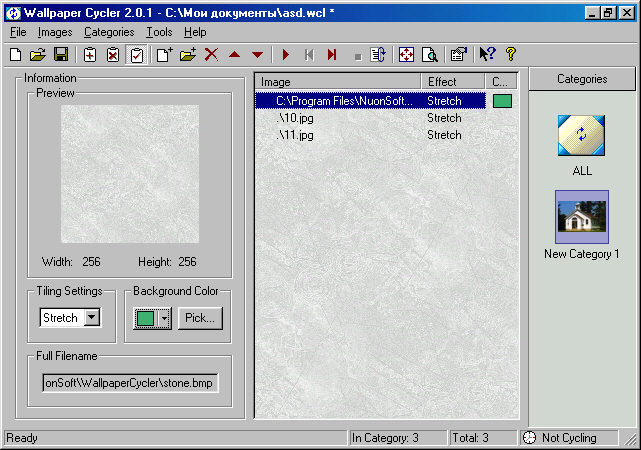Open the Images menu
The height and width of the screenshot is (450, 641).
(55, 32)
